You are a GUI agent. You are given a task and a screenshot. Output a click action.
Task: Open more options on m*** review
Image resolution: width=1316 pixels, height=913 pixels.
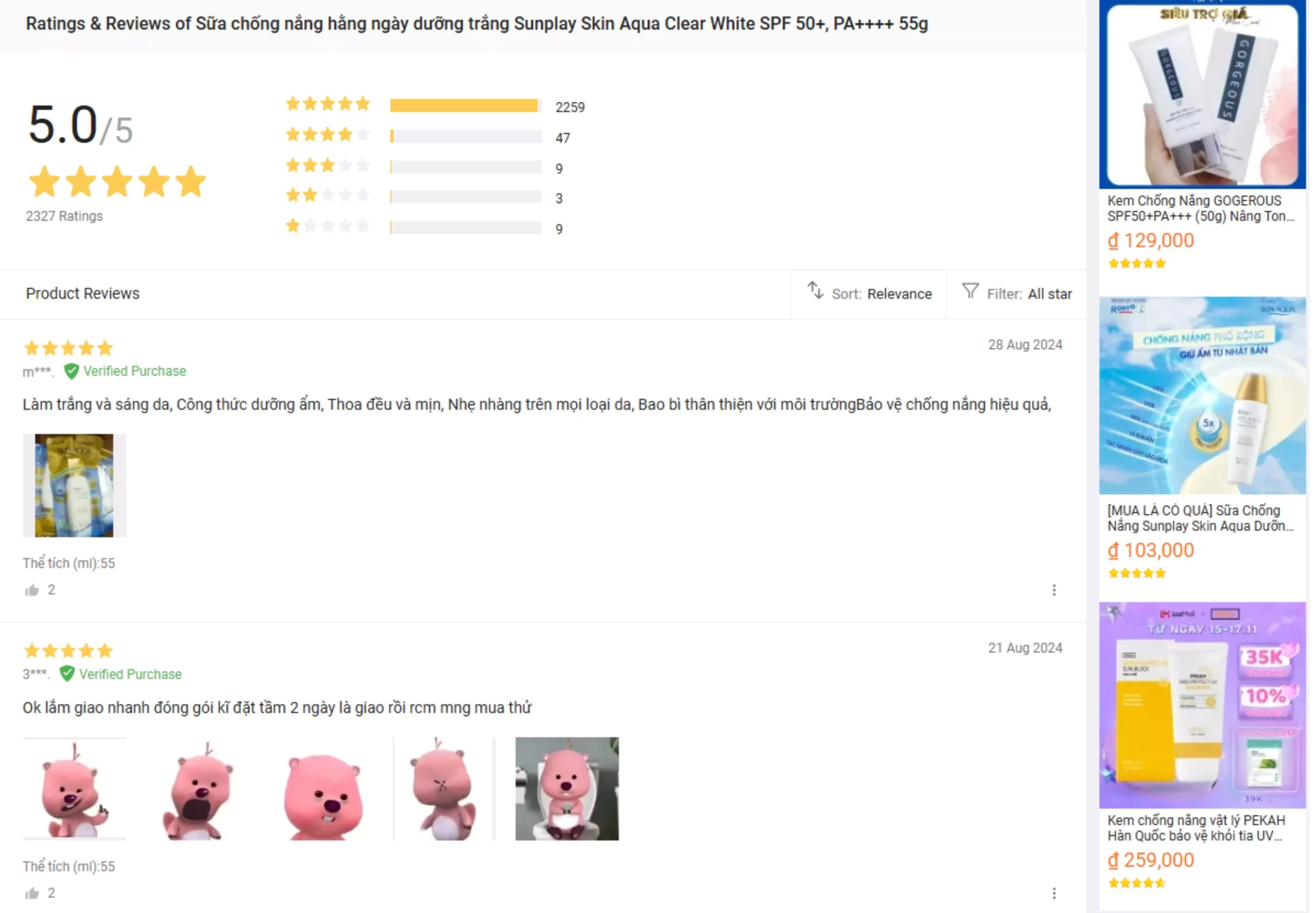(x=1053, y=590)
